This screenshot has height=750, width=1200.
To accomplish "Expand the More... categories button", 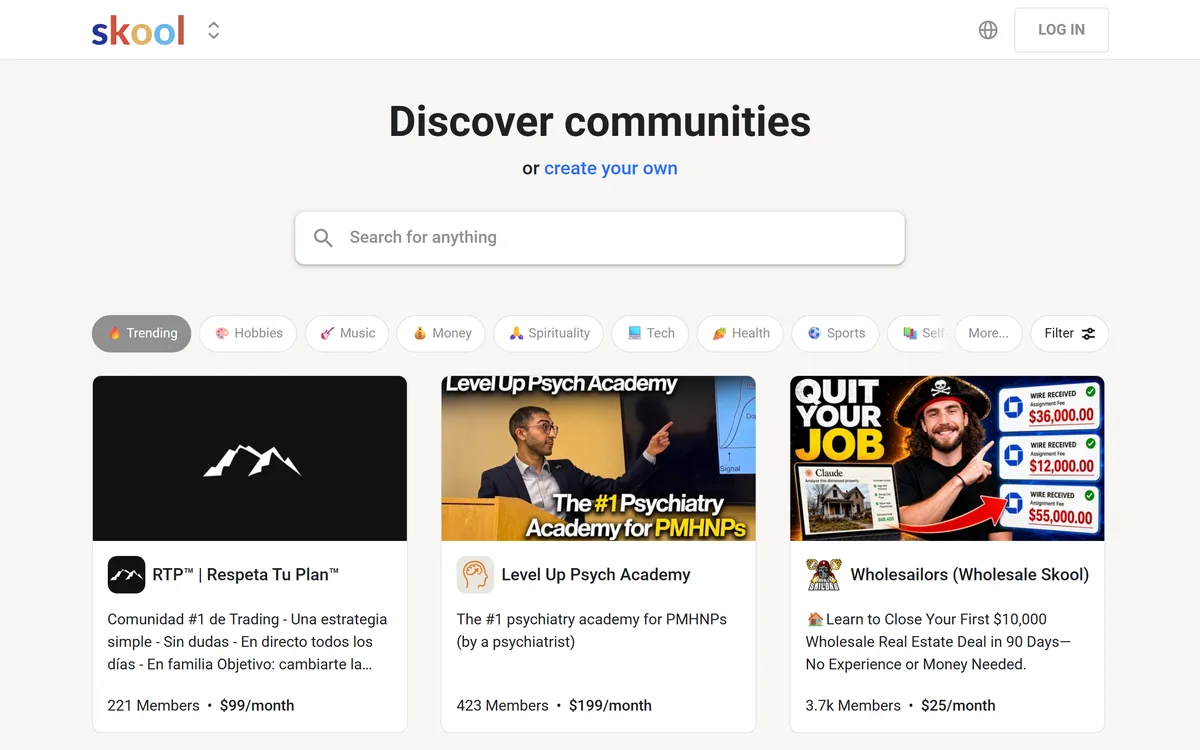I will [x=988, y=333].
